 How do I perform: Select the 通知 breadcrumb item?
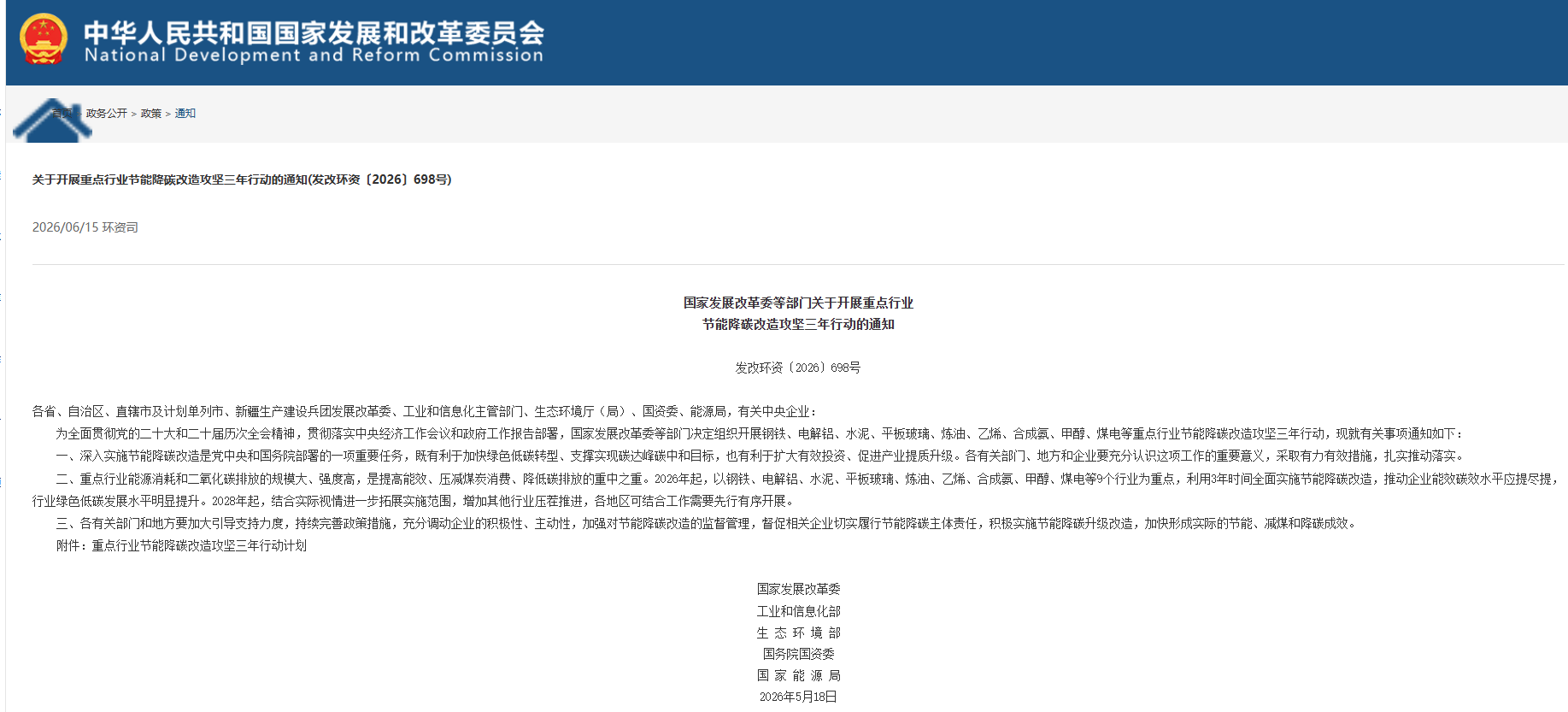[185, 114]
